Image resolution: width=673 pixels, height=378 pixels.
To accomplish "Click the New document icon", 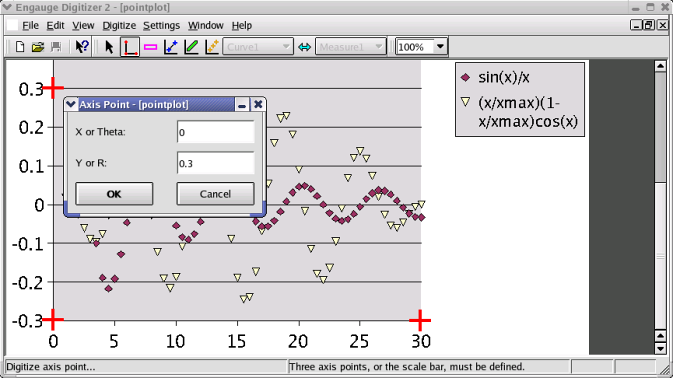I will tap(20, 47).
